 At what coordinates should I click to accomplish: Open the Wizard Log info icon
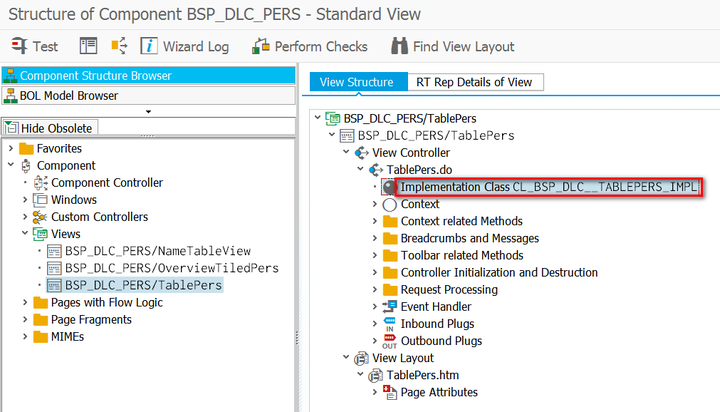(x=149, y=46)
